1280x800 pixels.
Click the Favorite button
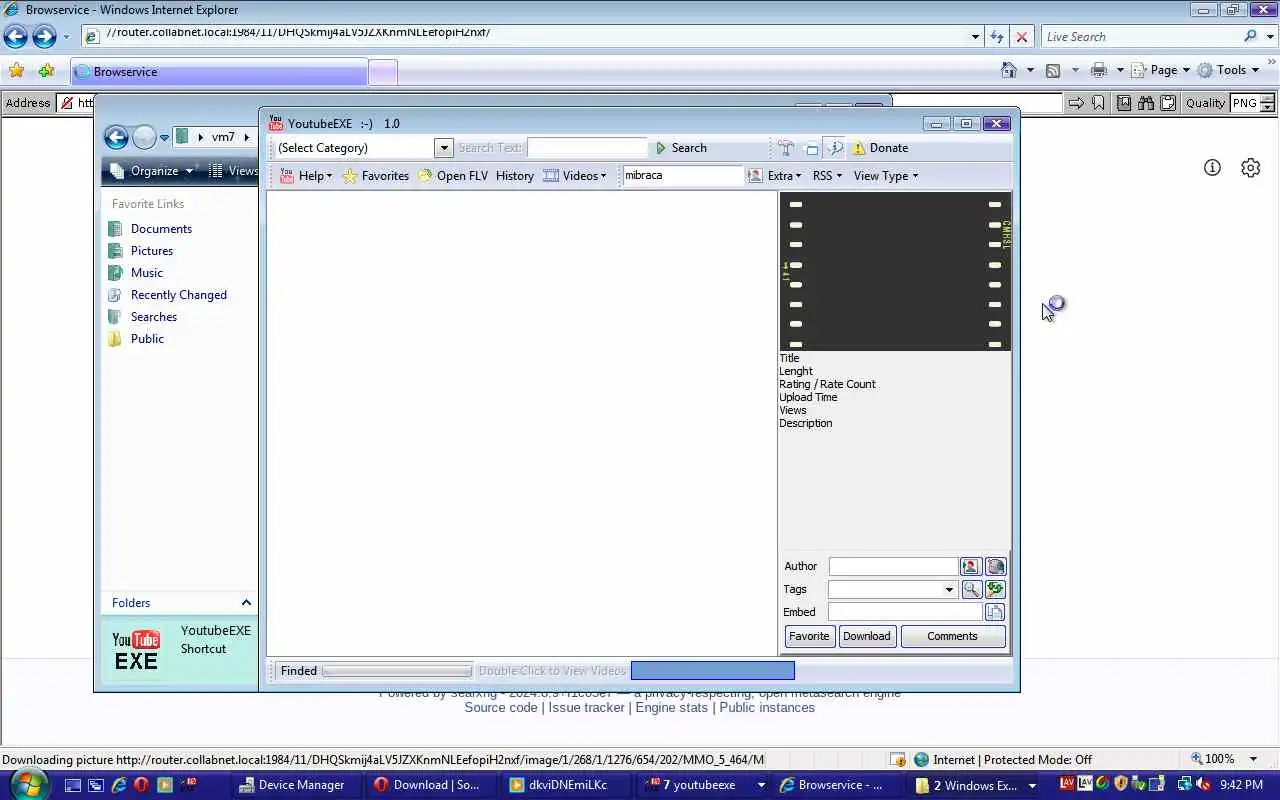tap(809, 636)
